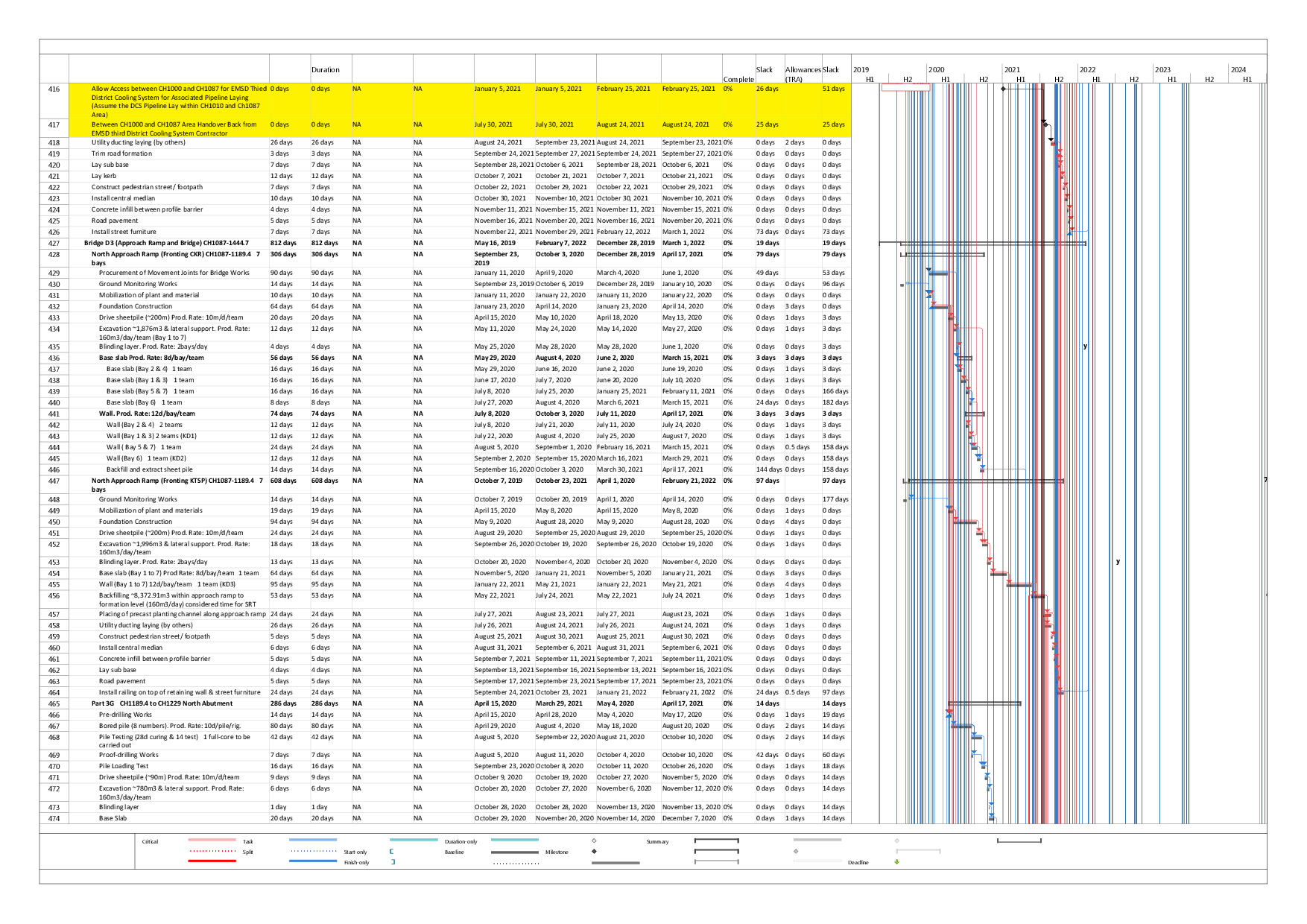The height and width of the screenshot is (924, 1307).
Task: Click the green Deadline arrow in the legend
Action: 896,862
